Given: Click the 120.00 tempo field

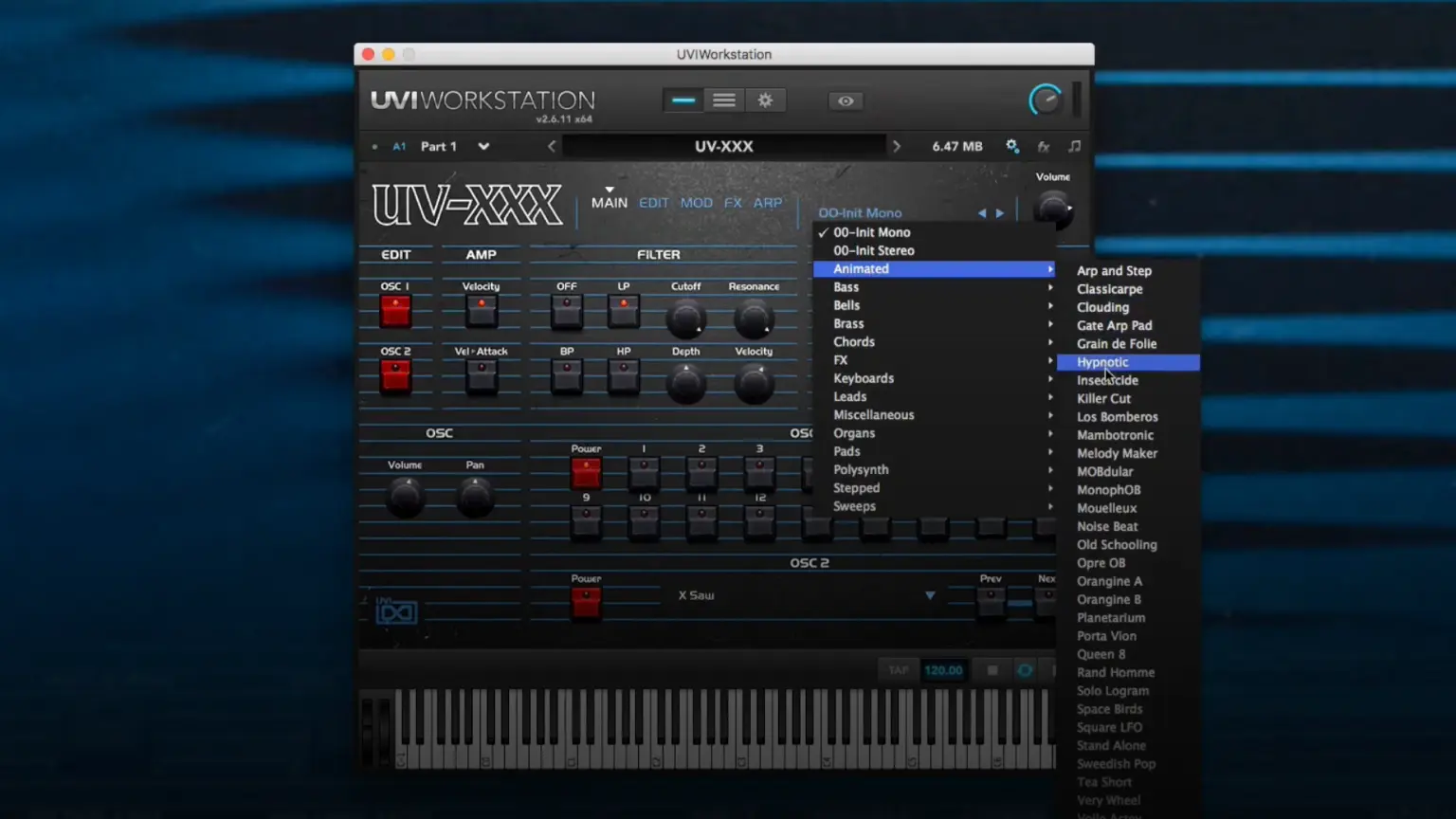Looking at the screenshot, I should pyautogui.click(x=943, y=670).
